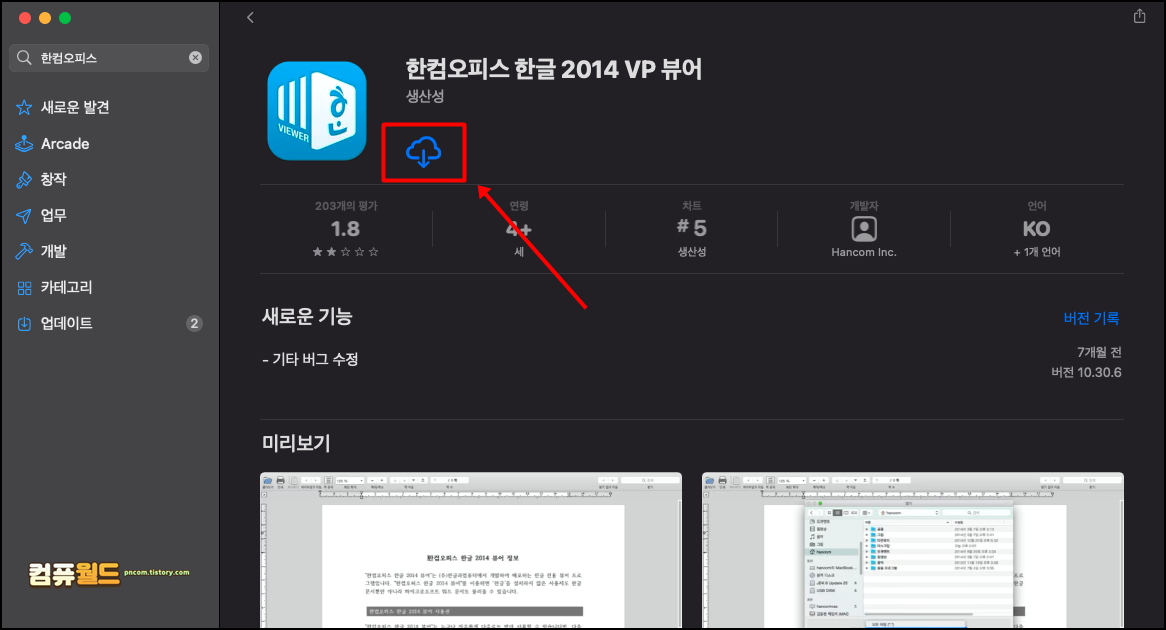Image resolution: width=1166 pixels, height=630 pixels.
Task: Click the cloud download icon
Action: click(x=424, y=152)
